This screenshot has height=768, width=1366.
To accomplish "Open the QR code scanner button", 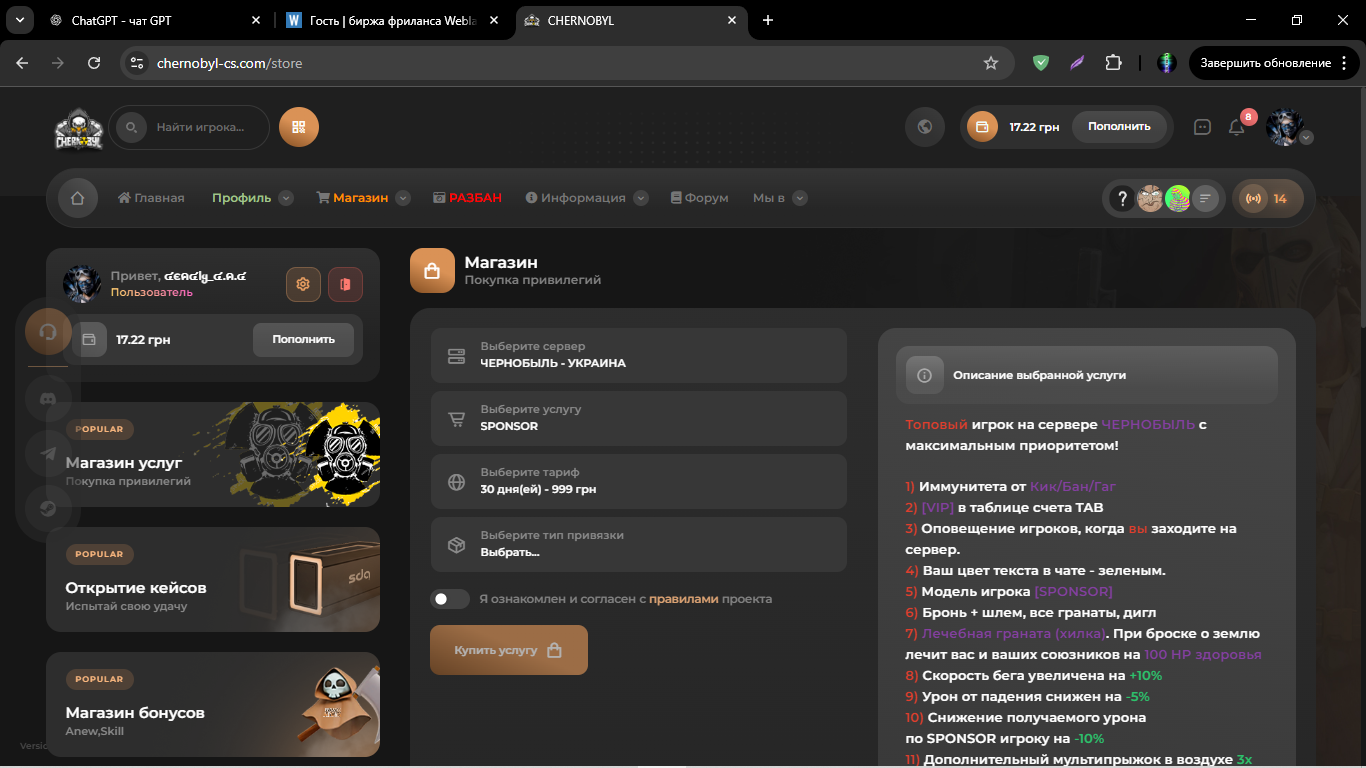I will [299, 127].
